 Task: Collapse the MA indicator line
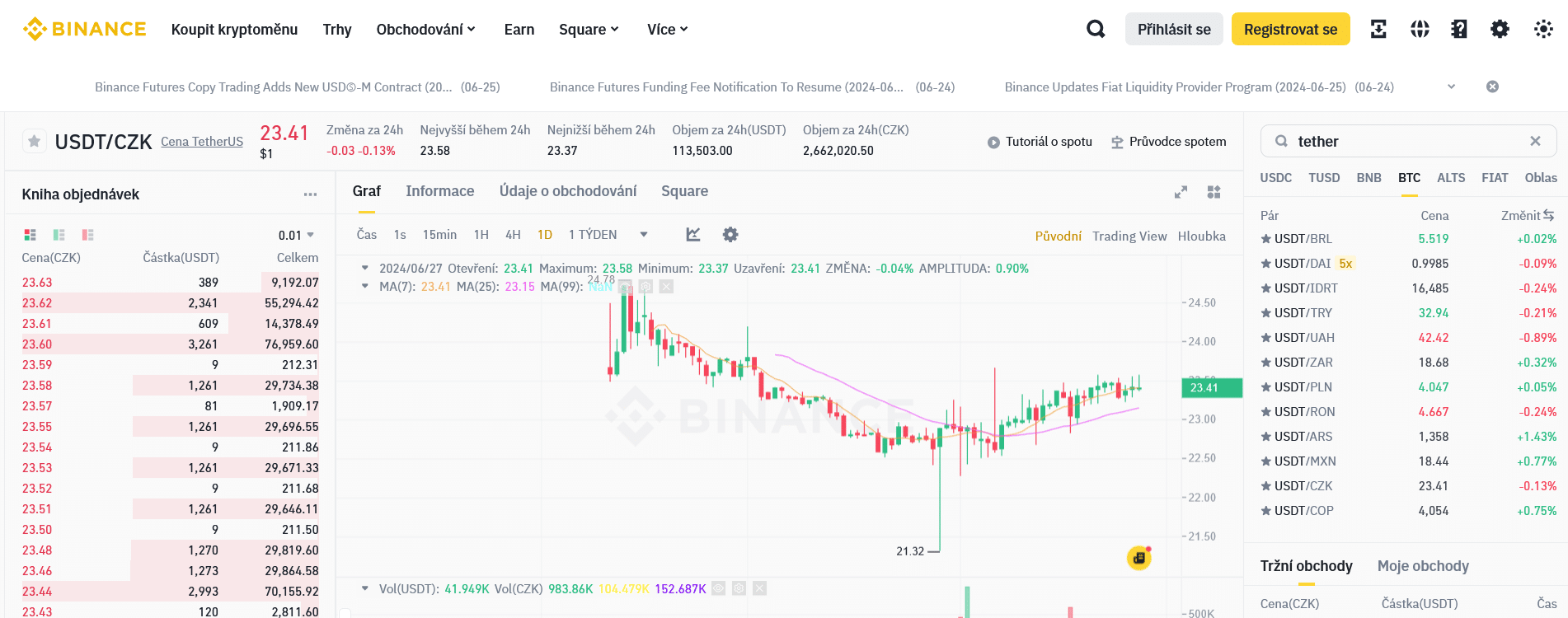coord(364,286)
